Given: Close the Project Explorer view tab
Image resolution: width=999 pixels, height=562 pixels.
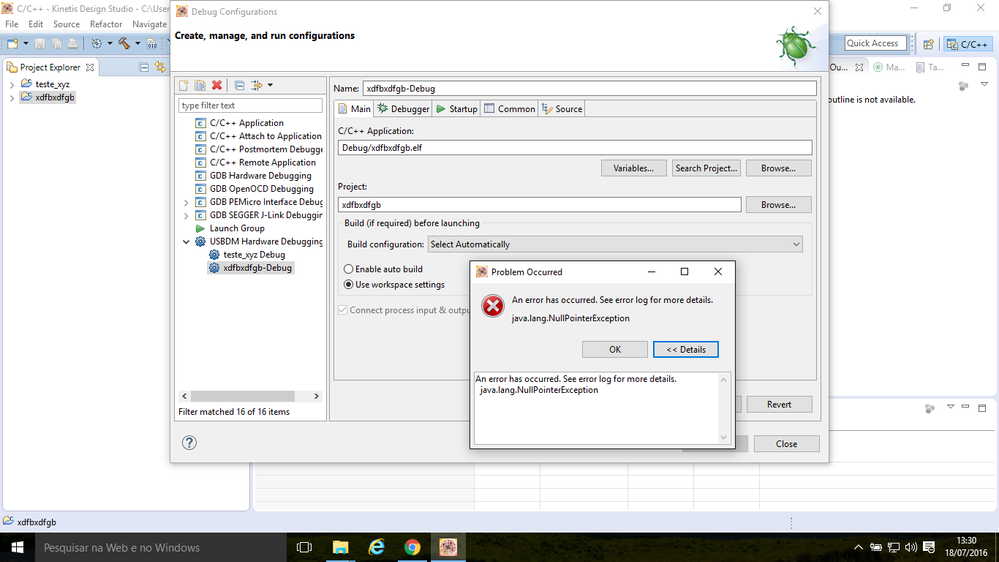Looking at the screenshot, I should point(90,67).
